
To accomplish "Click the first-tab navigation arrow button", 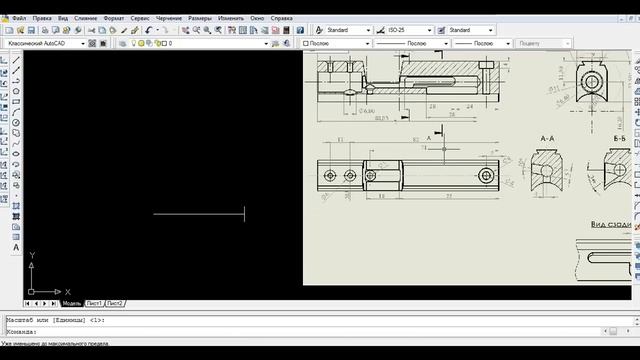I will tap(27, 304).
